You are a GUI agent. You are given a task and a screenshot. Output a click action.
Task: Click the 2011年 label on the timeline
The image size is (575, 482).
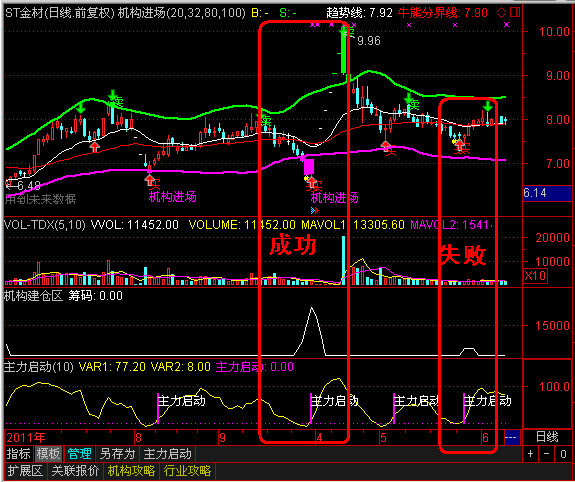coord(26,437)
